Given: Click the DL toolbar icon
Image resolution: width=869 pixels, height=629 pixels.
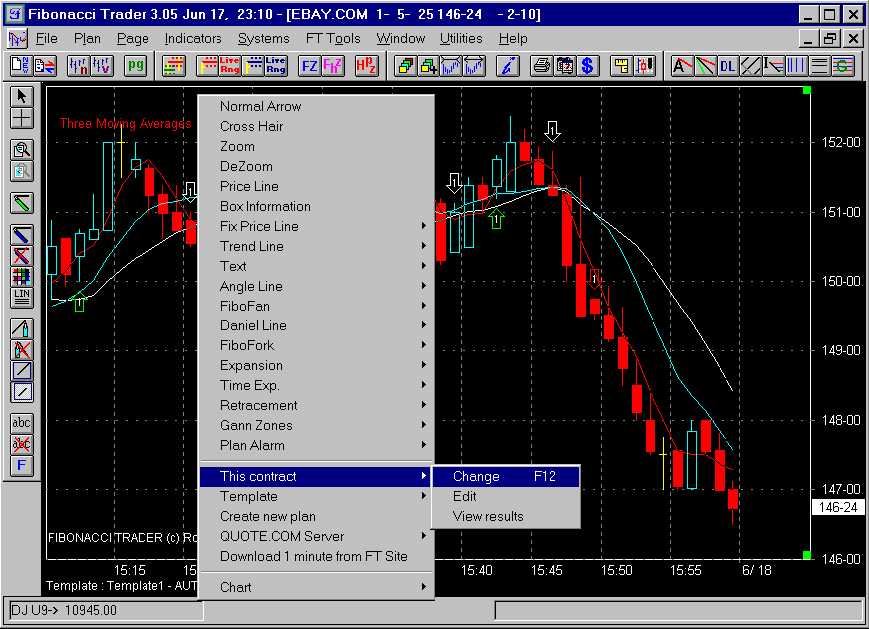Looking at the screenshot, I should coord(727,67).
